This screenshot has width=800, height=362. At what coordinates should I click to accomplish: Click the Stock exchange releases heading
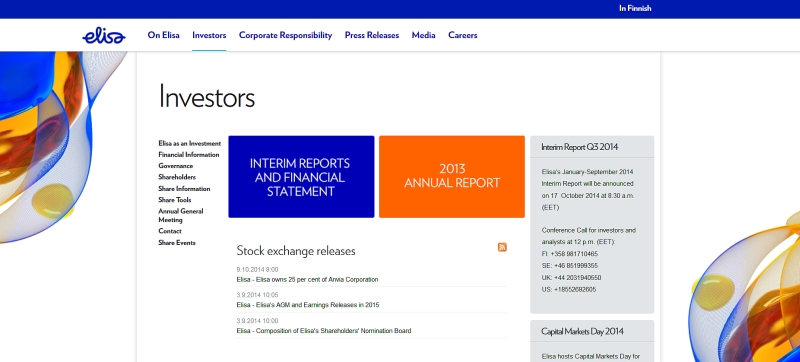[x=296, y=251]
